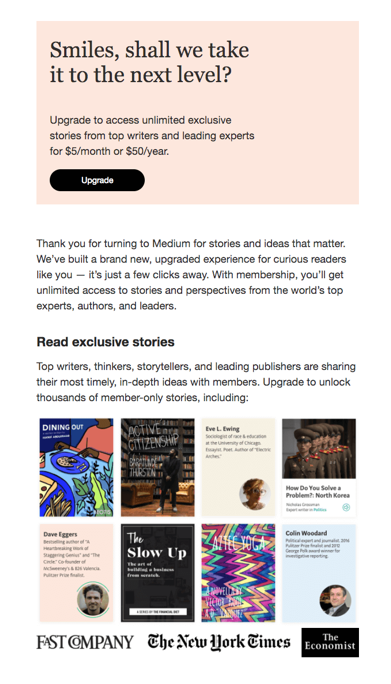Open the Aztec Yoga novella cover

238,573
